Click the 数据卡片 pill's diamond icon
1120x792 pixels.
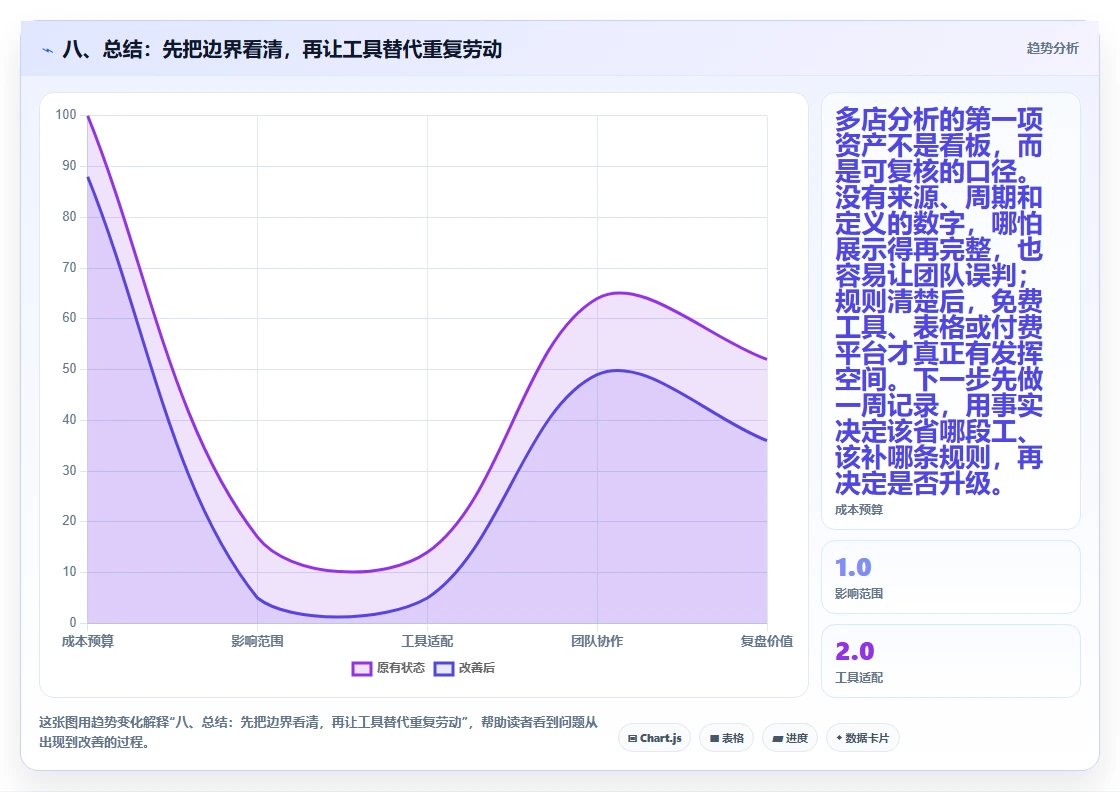(x=839, y=738)
